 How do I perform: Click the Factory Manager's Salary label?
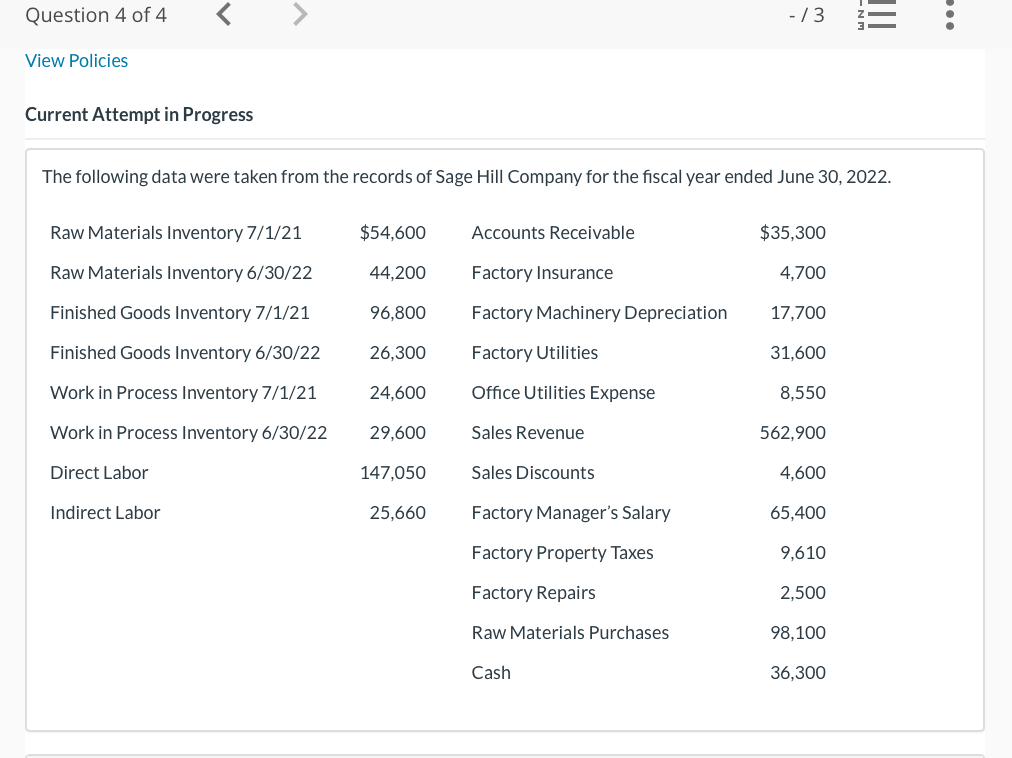pos(571,513)
